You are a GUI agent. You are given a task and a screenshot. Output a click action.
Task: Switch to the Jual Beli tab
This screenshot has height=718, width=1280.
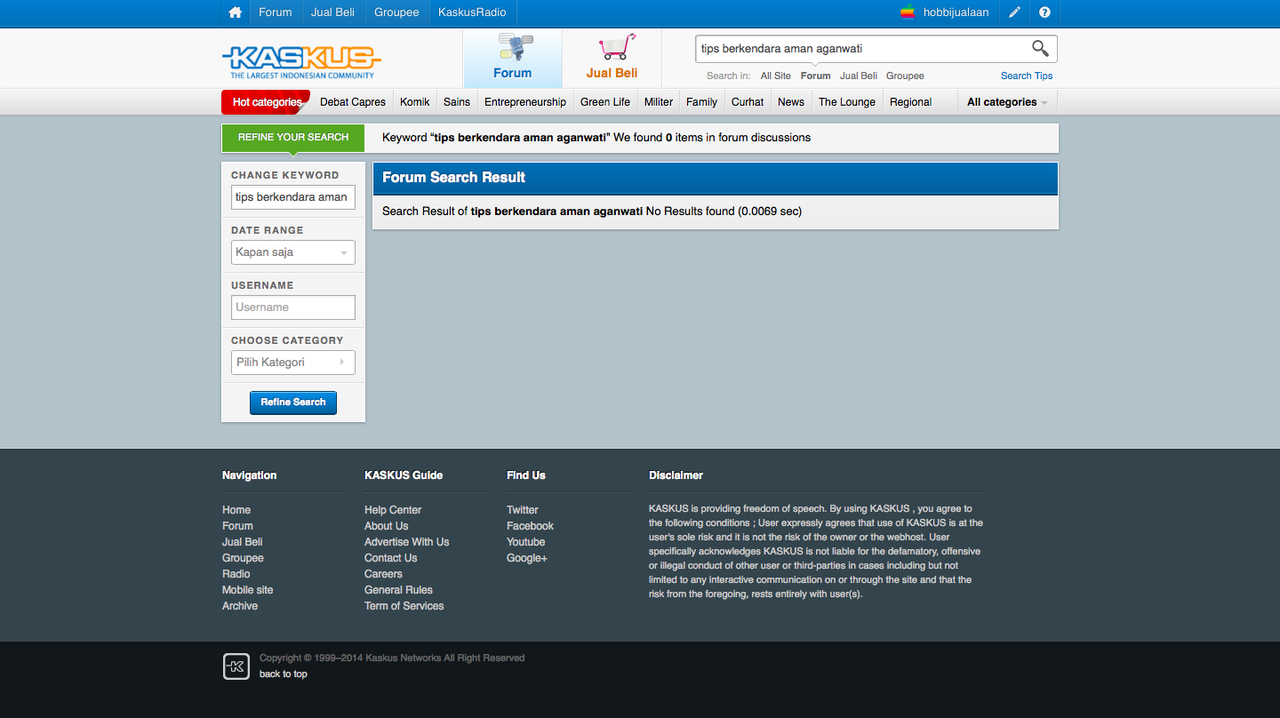[x=612, y=58]
